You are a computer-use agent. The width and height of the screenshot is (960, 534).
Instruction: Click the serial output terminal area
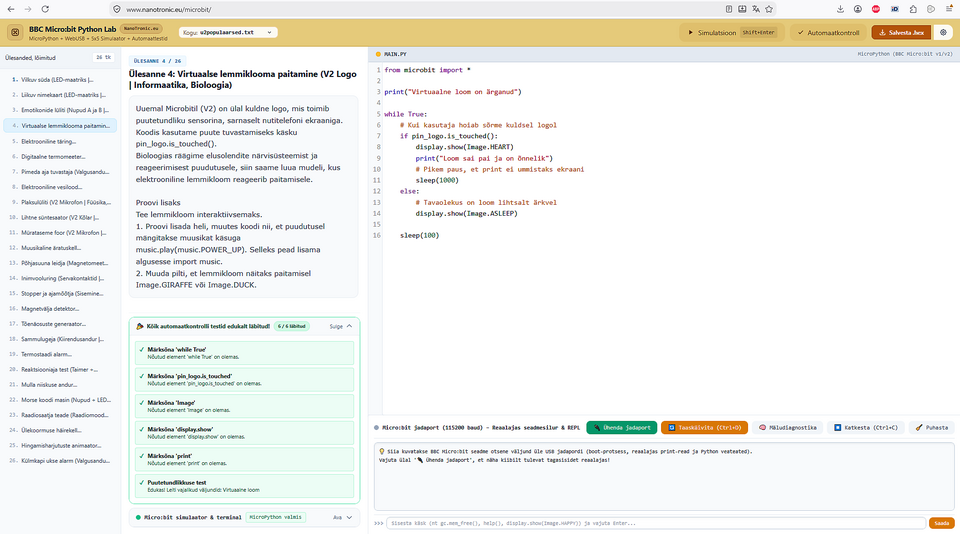pos(664,476)
